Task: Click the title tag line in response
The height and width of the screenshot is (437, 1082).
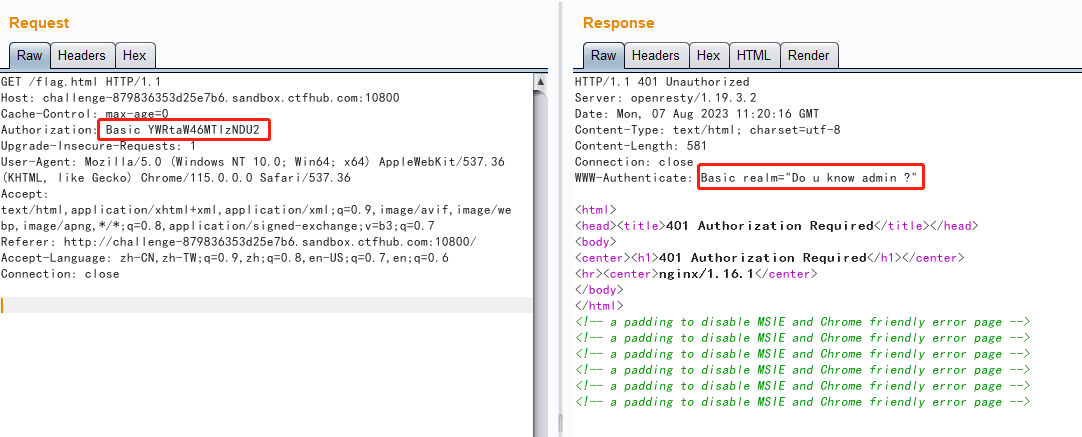Action: click(x=776, y=226)
